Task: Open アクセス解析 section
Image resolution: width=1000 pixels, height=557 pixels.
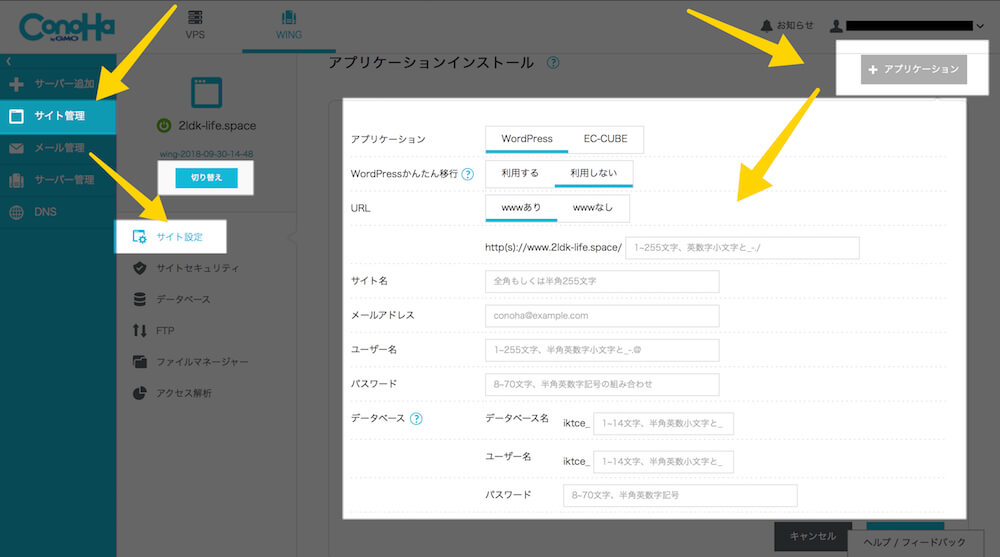Action: (x=172, y=393)
